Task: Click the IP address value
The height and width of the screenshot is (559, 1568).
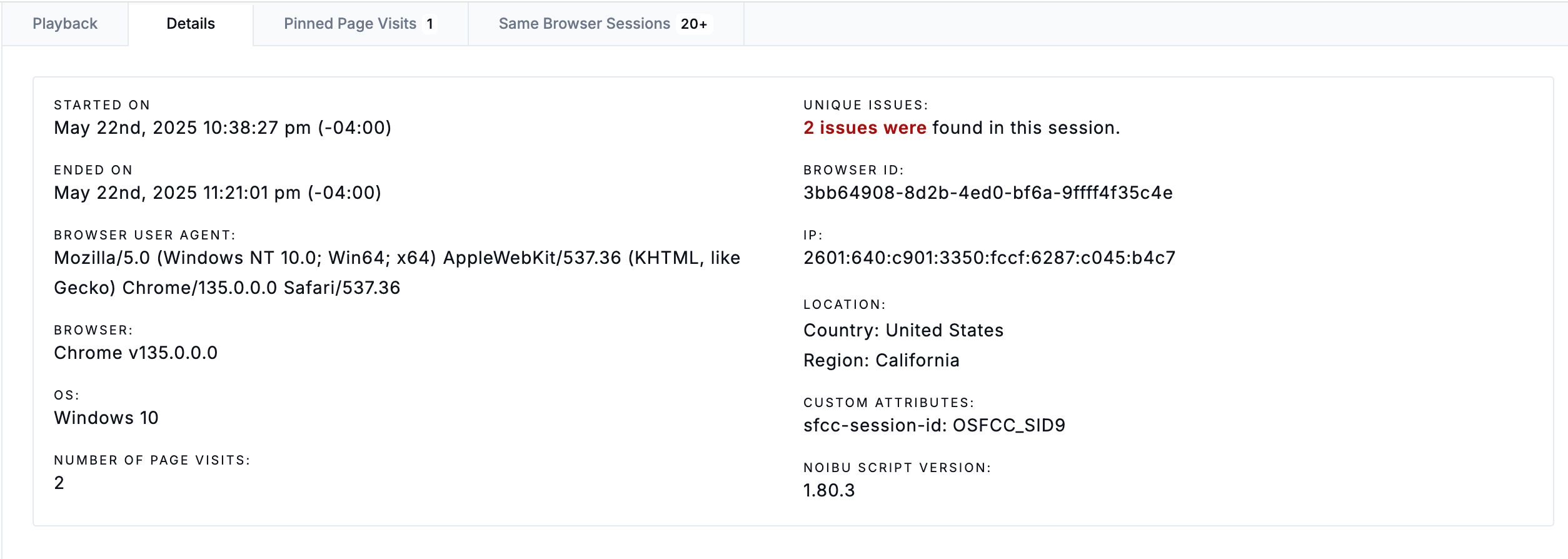Action: [x=989, y=258]
